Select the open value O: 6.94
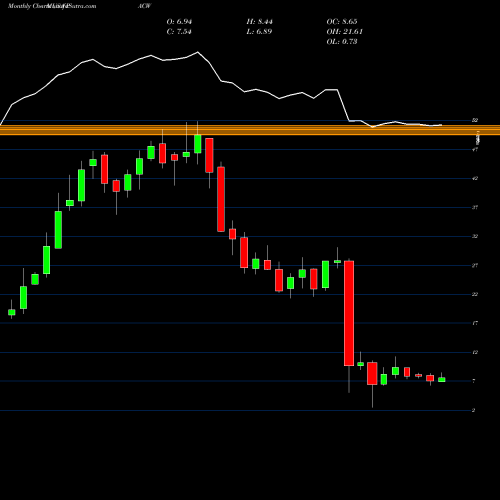Viewport: 500px width, 500px height. click(x=179, y=22)
